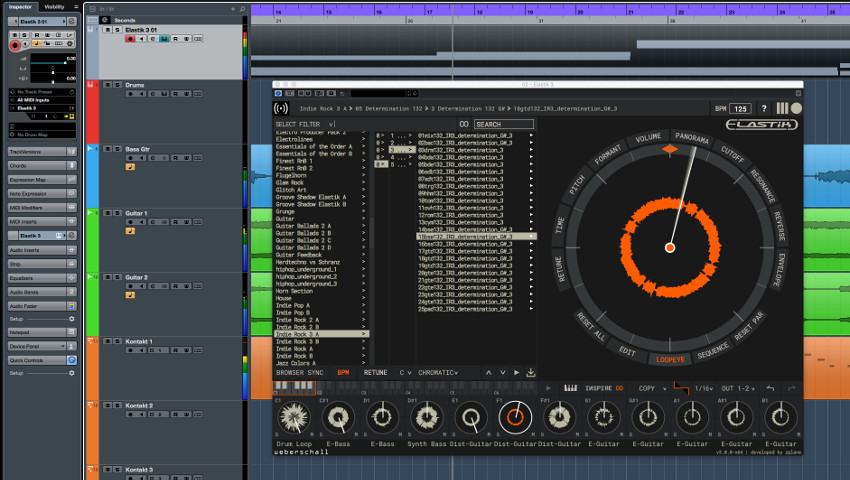Select the Drum Loop pad on C1

pos(294,417)
